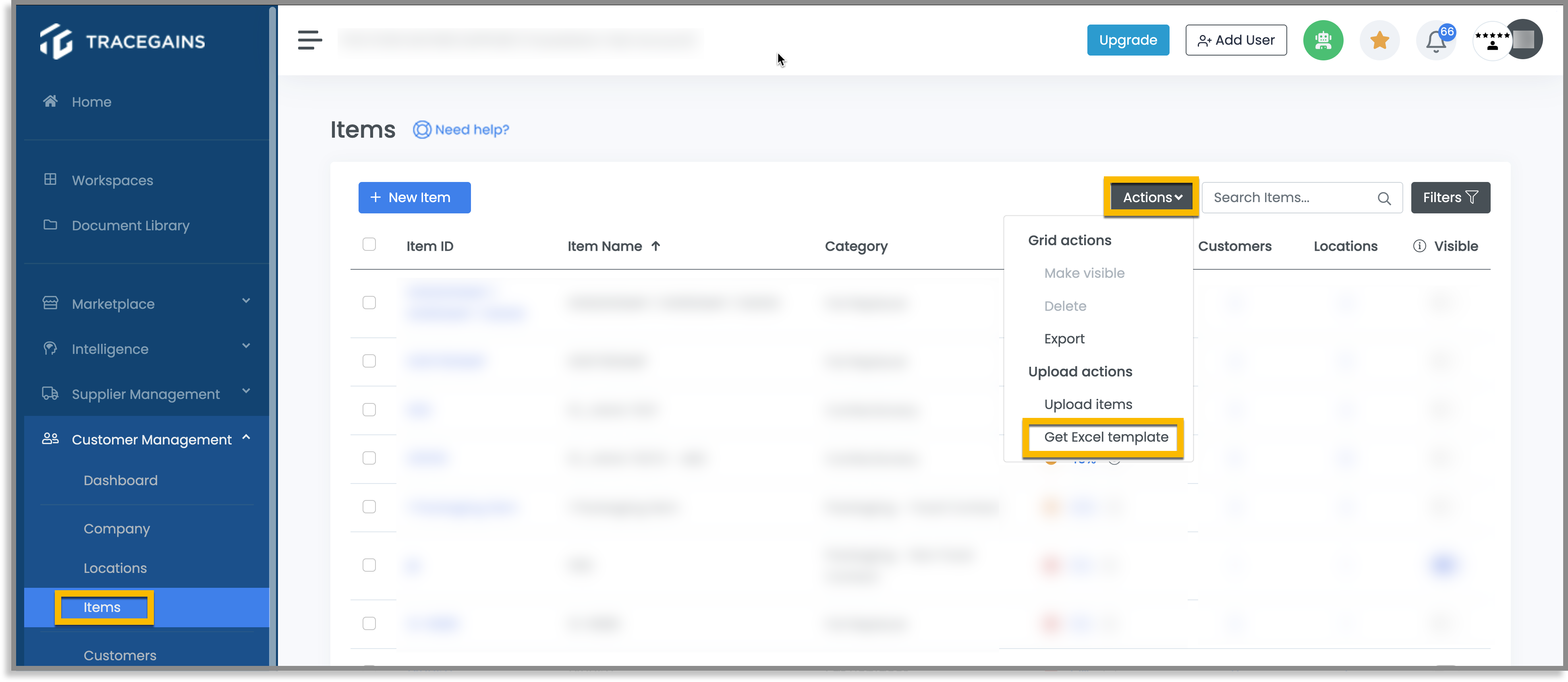Toggle the hamburger menu icon

point(310,40)
